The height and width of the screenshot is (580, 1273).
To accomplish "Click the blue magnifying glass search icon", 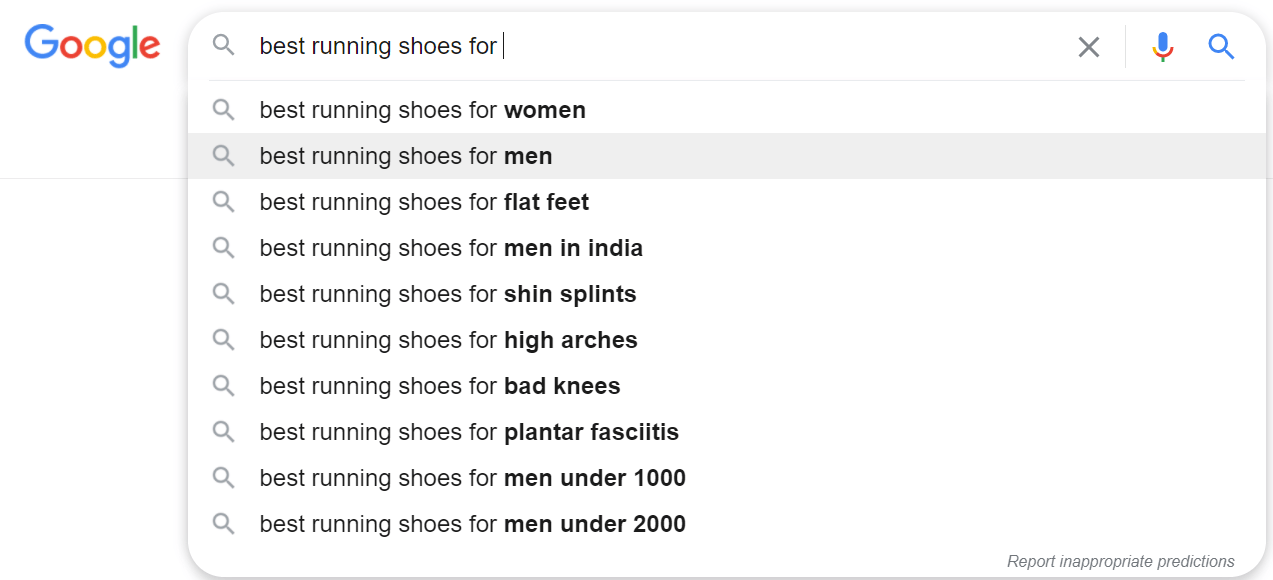I will (x=1221, y=46).
